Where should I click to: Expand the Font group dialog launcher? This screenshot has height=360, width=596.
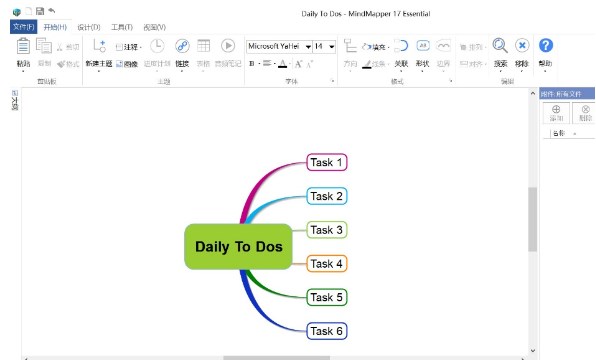point(332,81)
